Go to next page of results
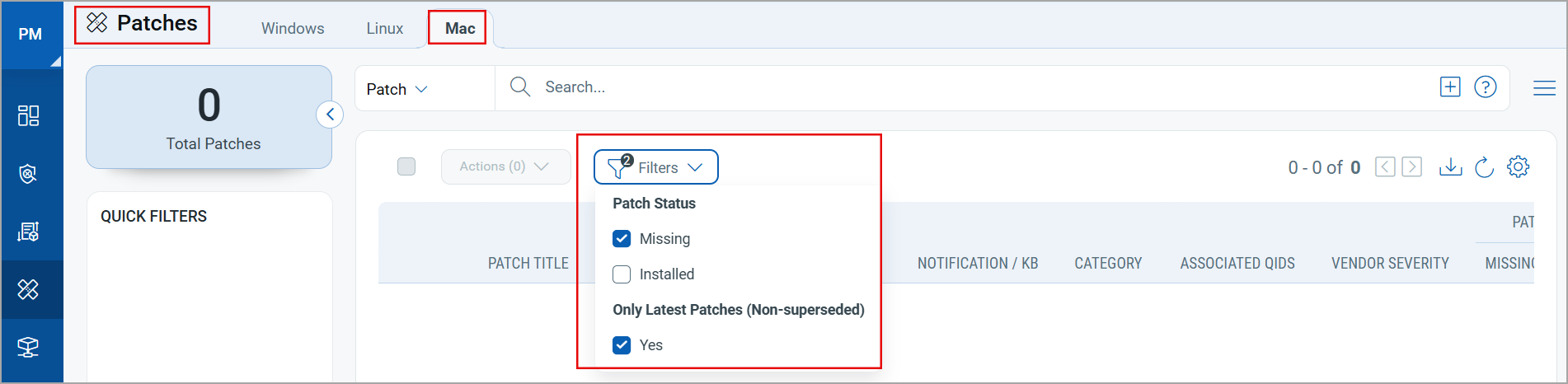 tap(1411, 167)
